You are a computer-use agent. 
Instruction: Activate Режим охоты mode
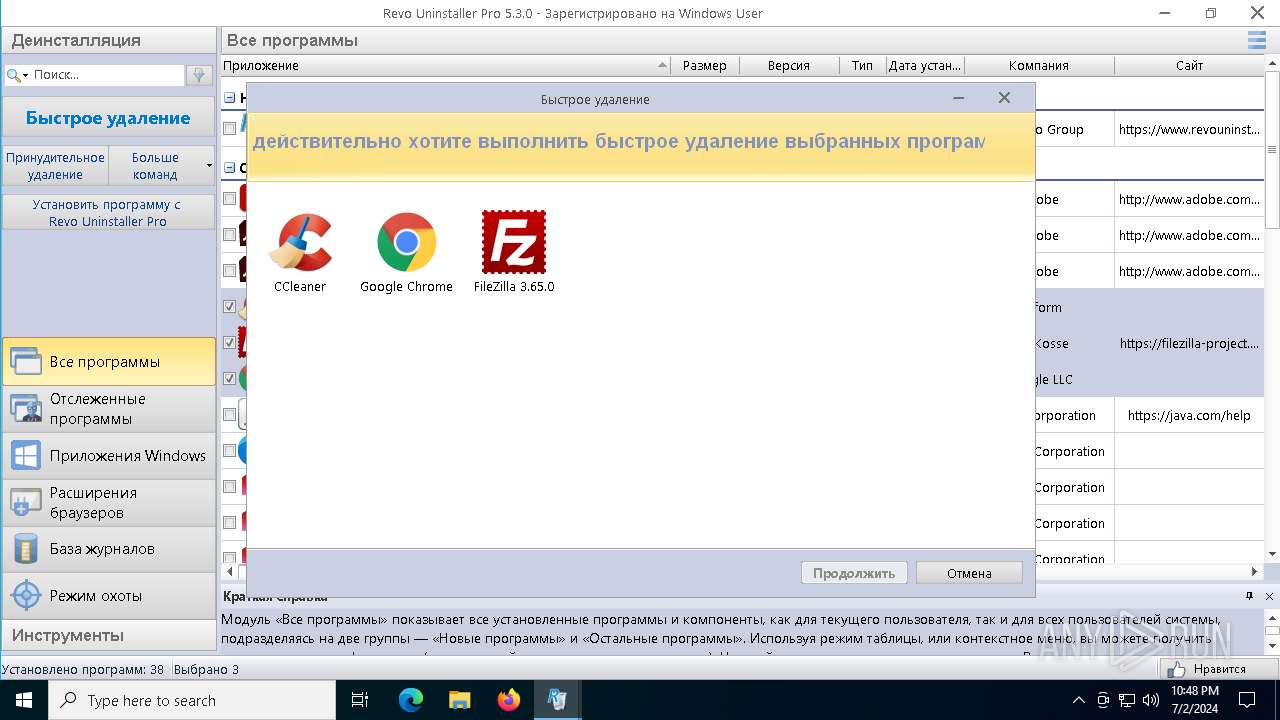(x=109, y=596)
